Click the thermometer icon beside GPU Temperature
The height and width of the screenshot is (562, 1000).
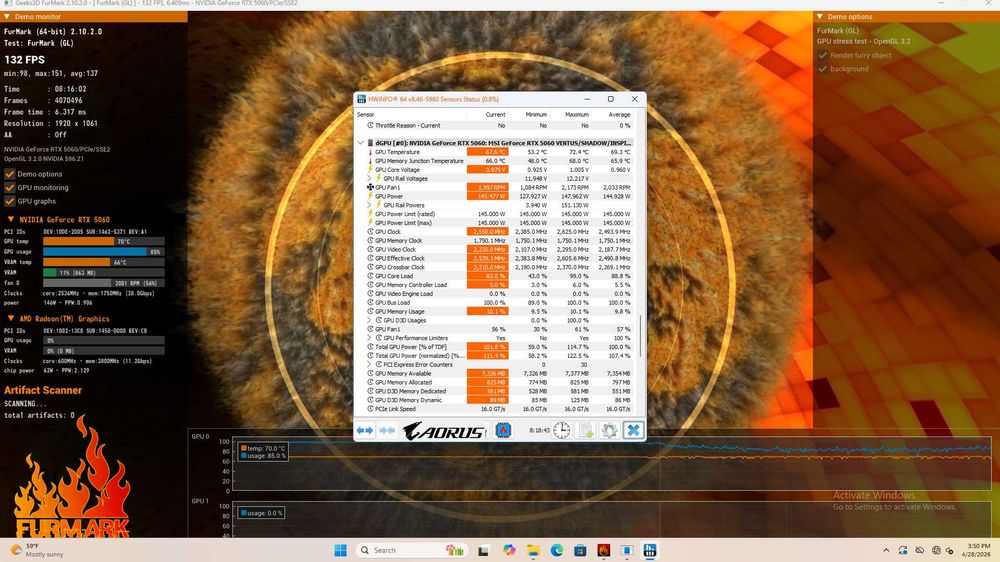(x=370, y=152)
